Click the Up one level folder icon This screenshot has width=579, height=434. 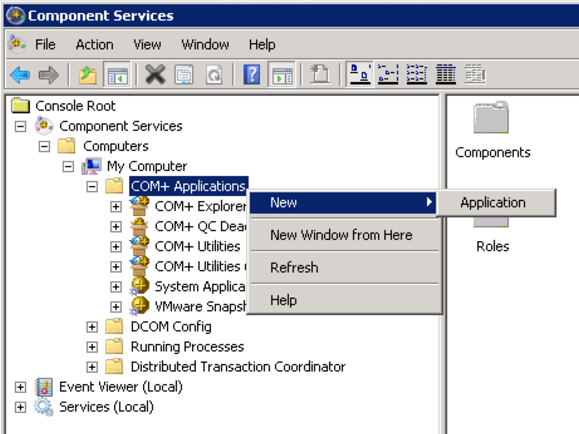88,75
